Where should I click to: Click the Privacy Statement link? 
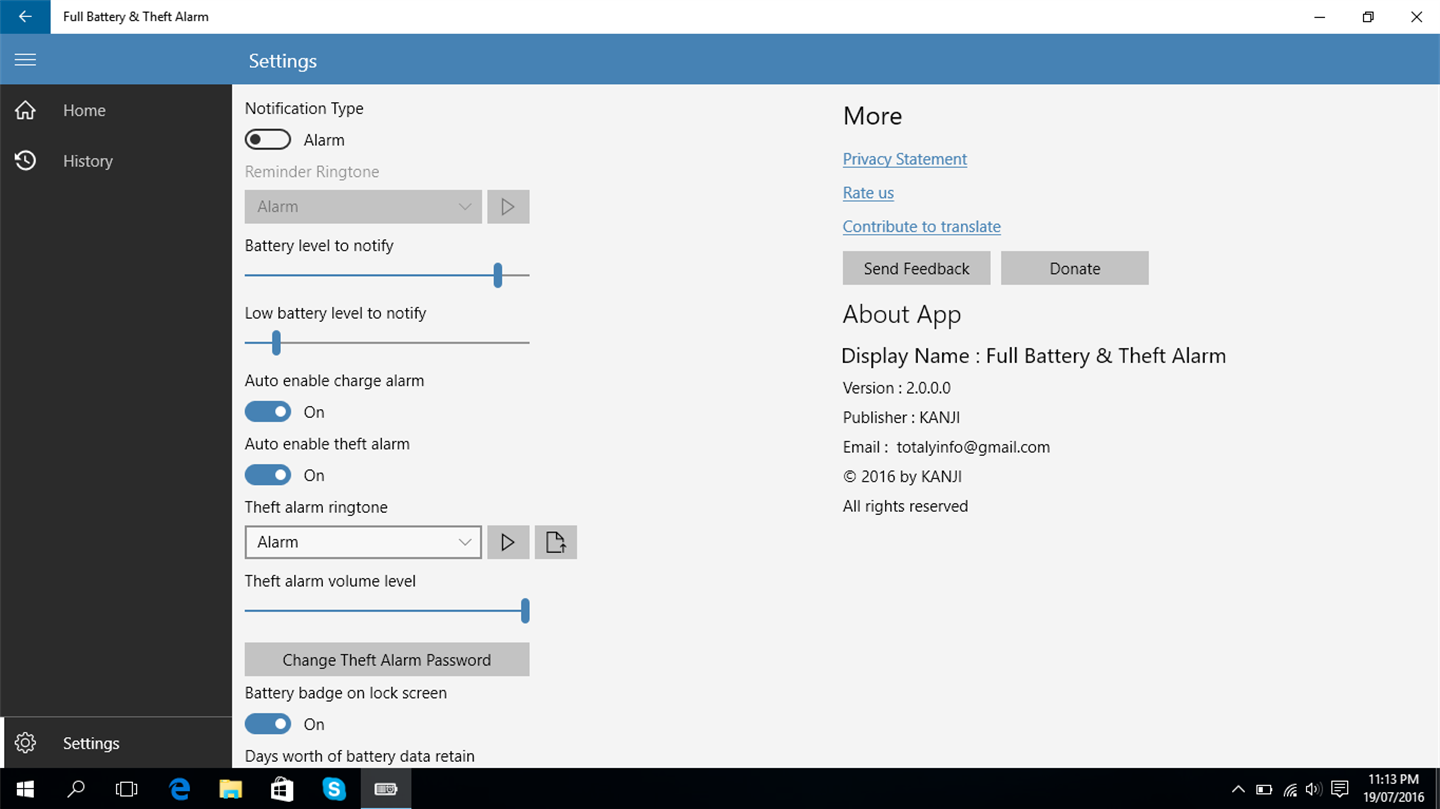click(x=904, y=159)
